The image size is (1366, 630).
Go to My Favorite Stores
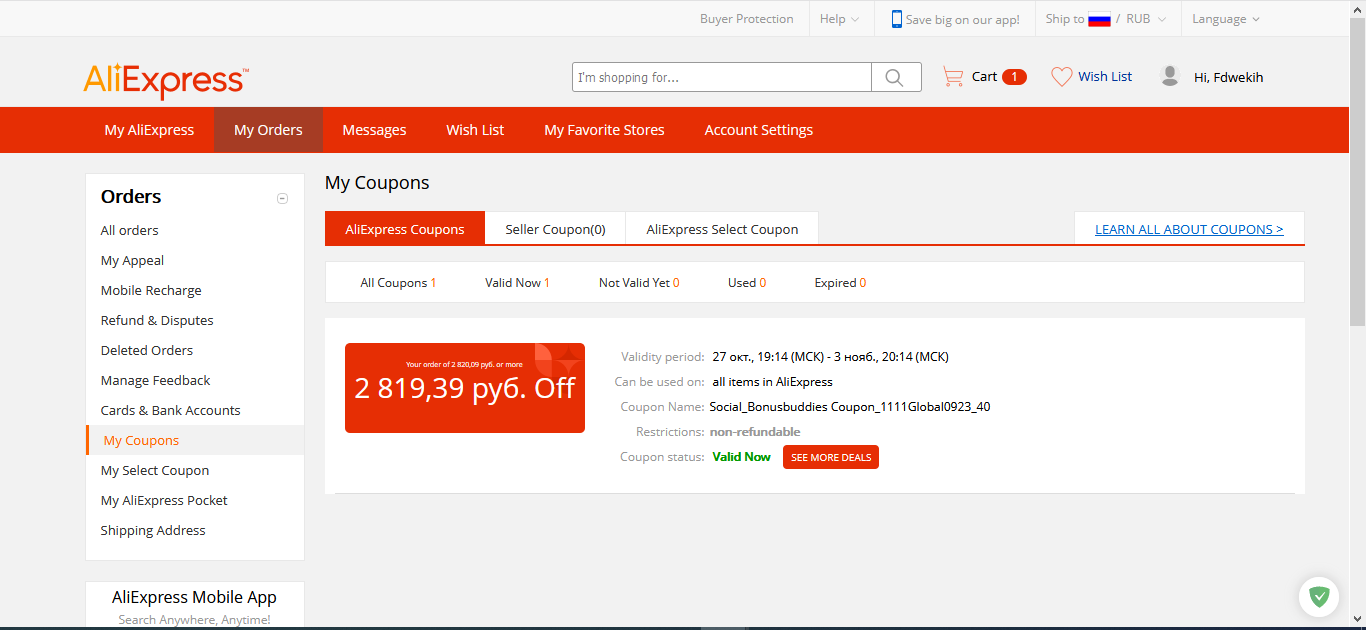(x=604, y=130)
